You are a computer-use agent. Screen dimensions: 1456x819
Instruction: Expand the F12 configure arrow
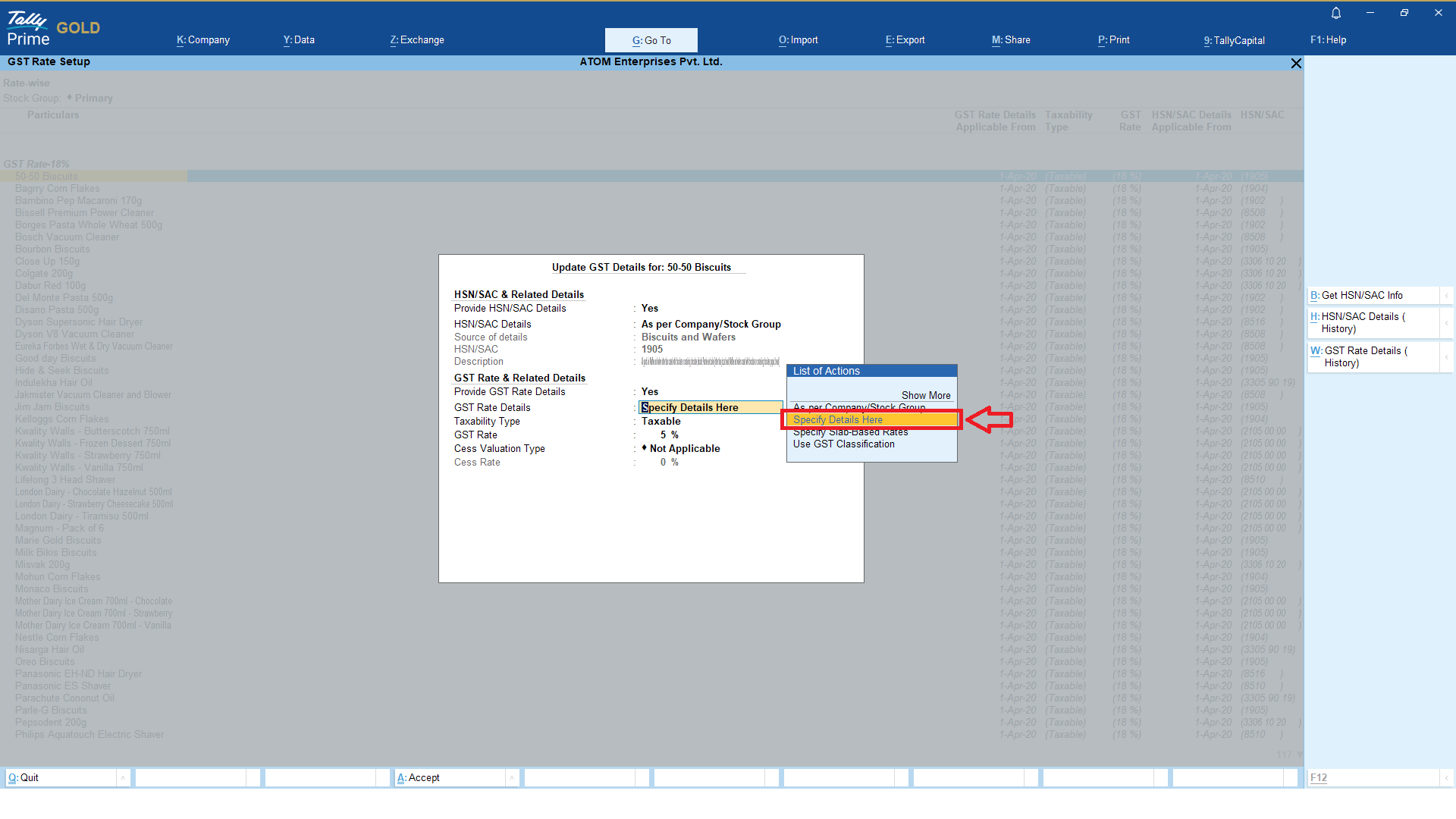point(1446,778)
